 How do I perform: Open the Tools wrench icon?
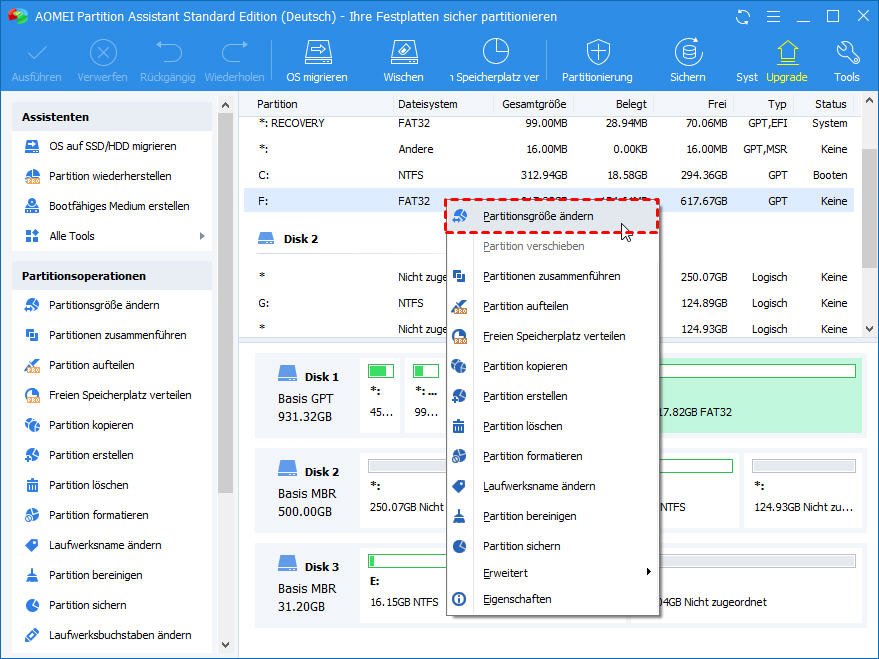(x=847, y=53)
